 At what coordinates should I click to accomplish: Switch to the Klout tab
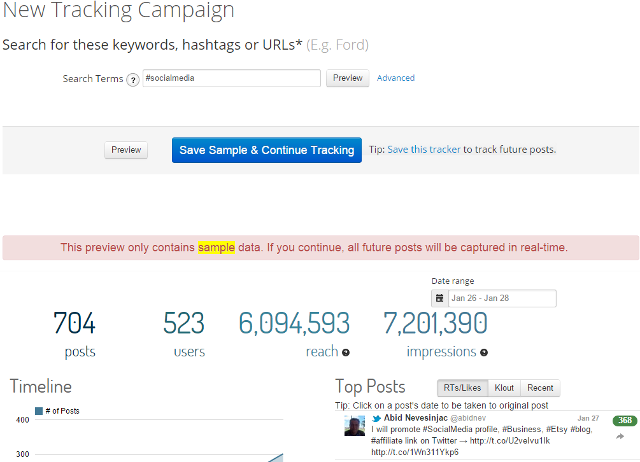(x=507, y=388)
